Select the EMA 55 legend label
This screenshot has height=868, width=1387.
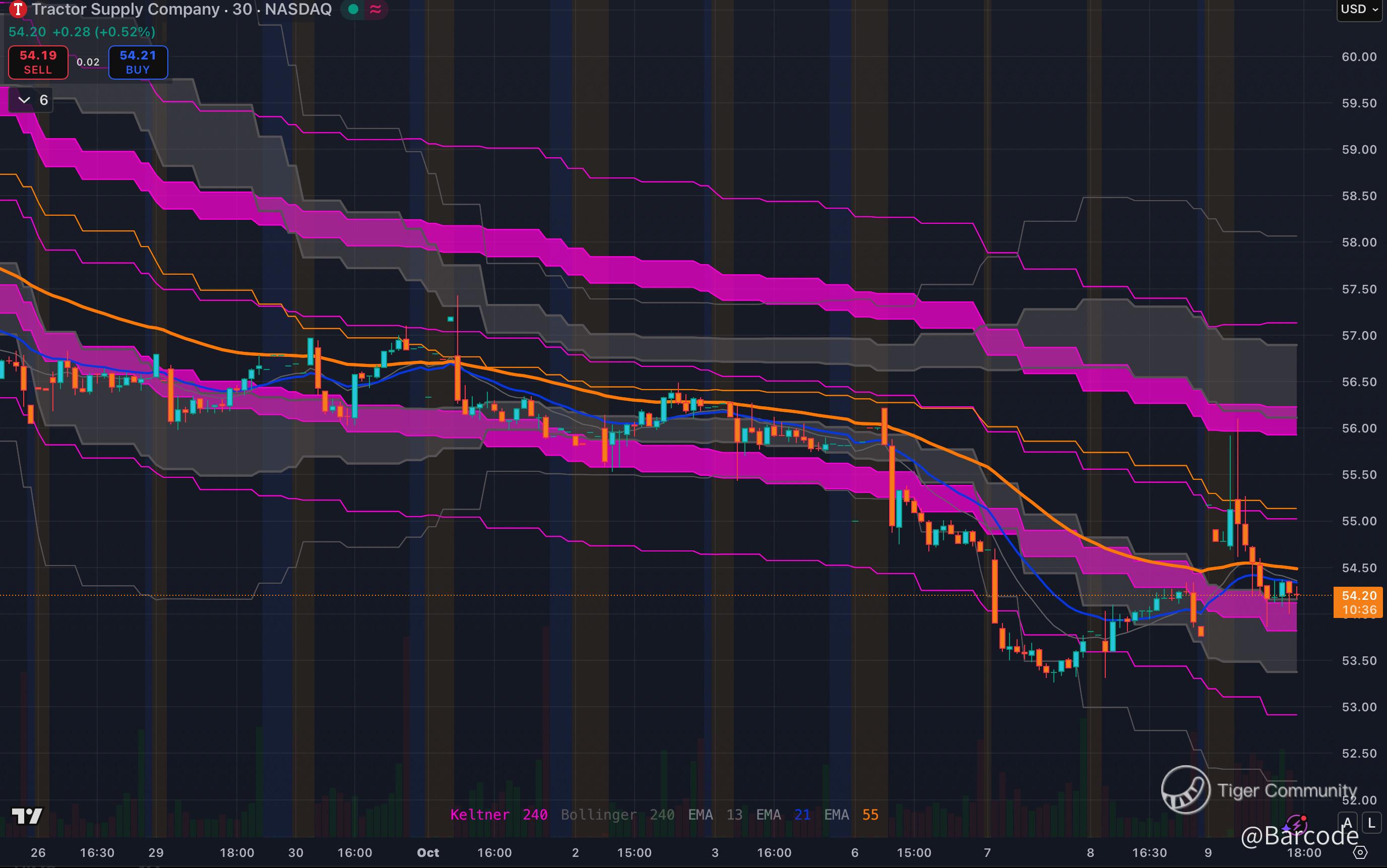click(851, 815)
